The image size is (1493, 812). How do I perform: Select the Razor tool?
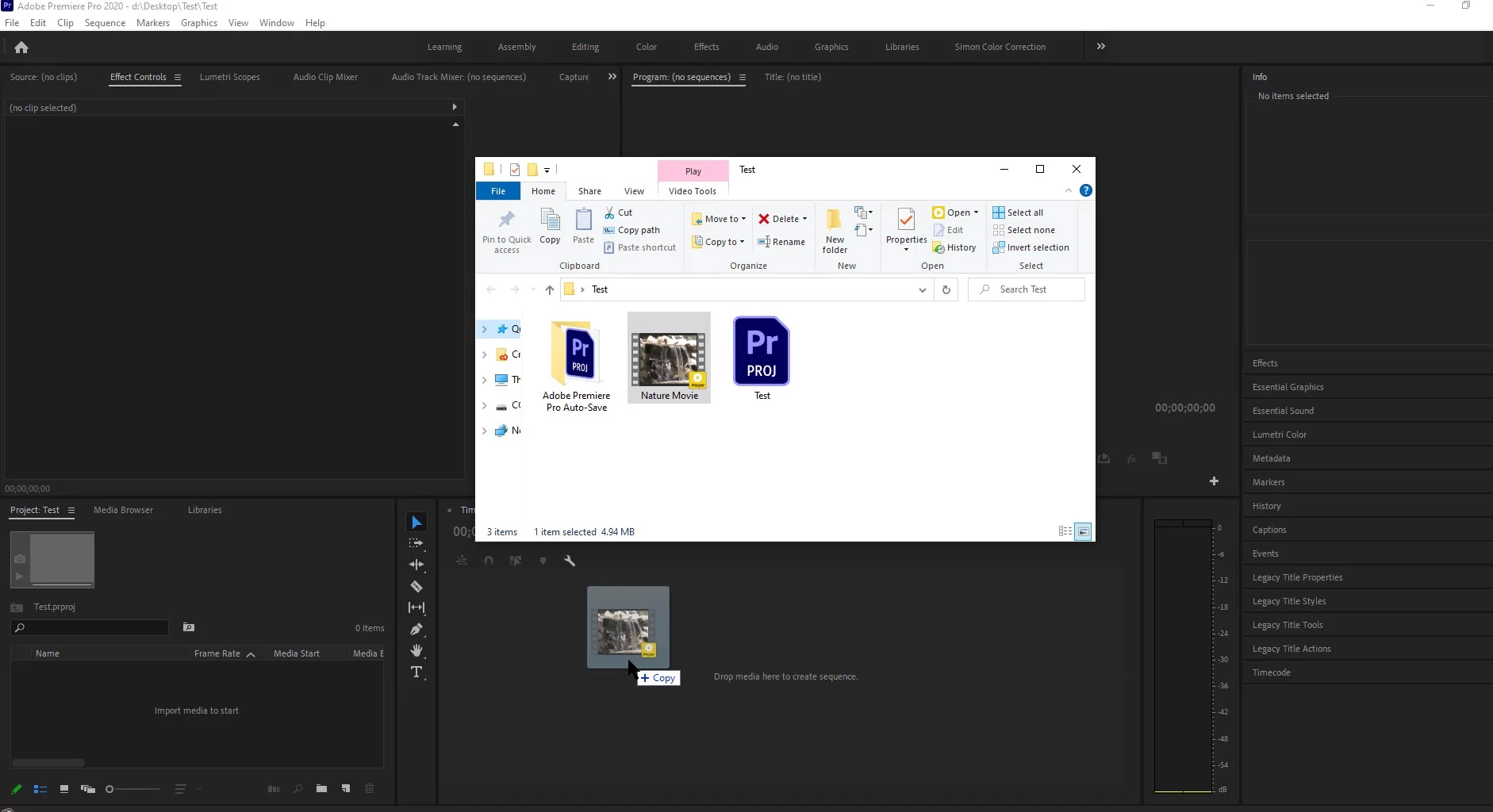pyautogui.click(x=416, y=586)
